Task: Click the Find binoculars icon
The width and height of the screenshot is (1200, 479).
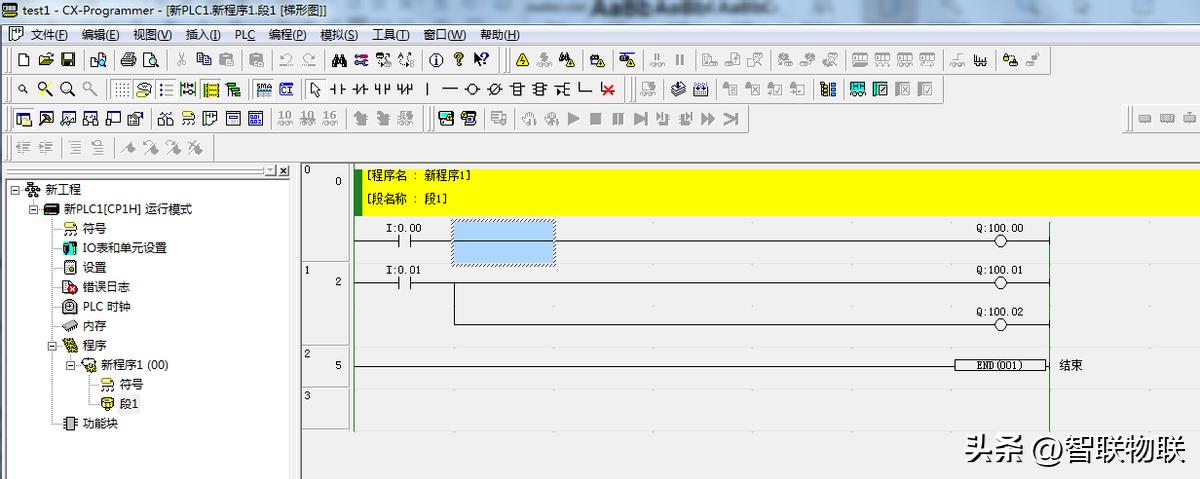Action: point(339,60)
